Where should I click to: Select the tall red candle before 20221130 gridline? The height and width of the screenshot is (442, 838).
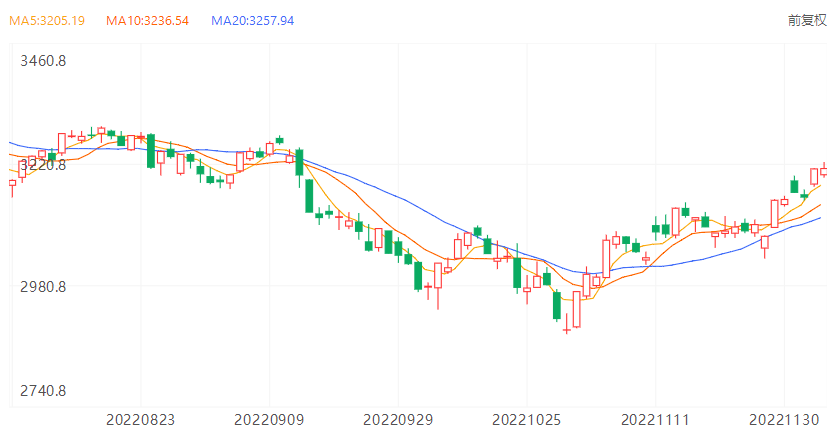pos(775,212)
